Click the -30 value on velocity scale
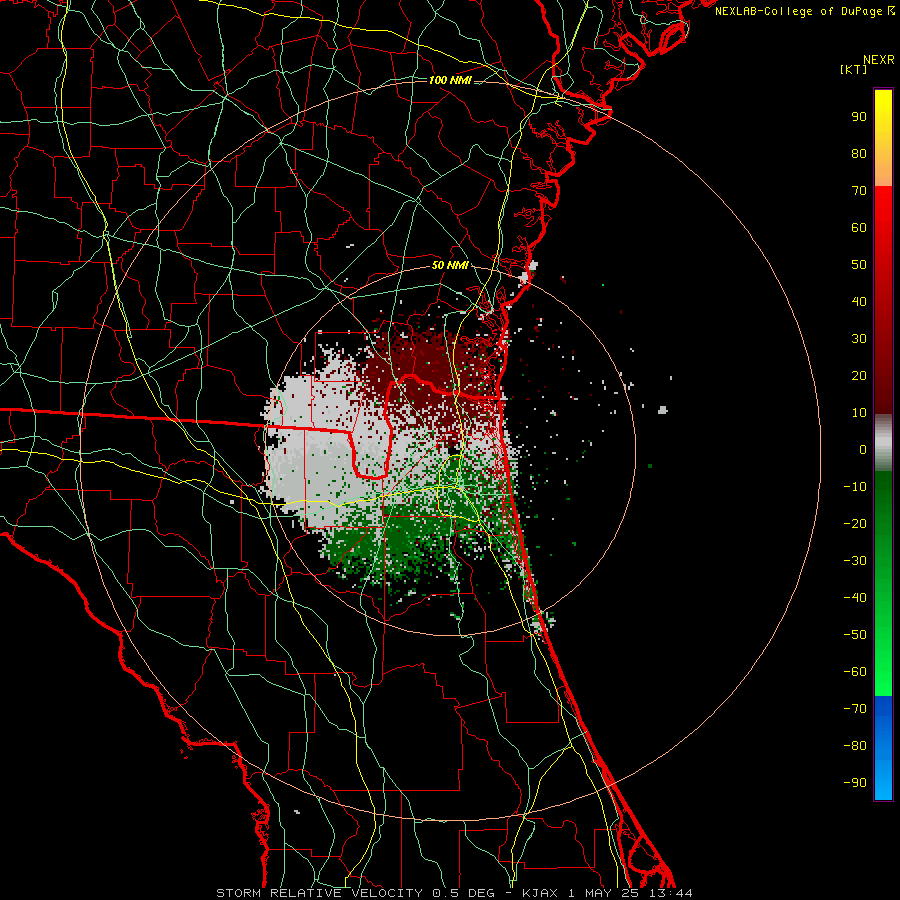Viewport: 900px width, 900px height. pos(855,561)
